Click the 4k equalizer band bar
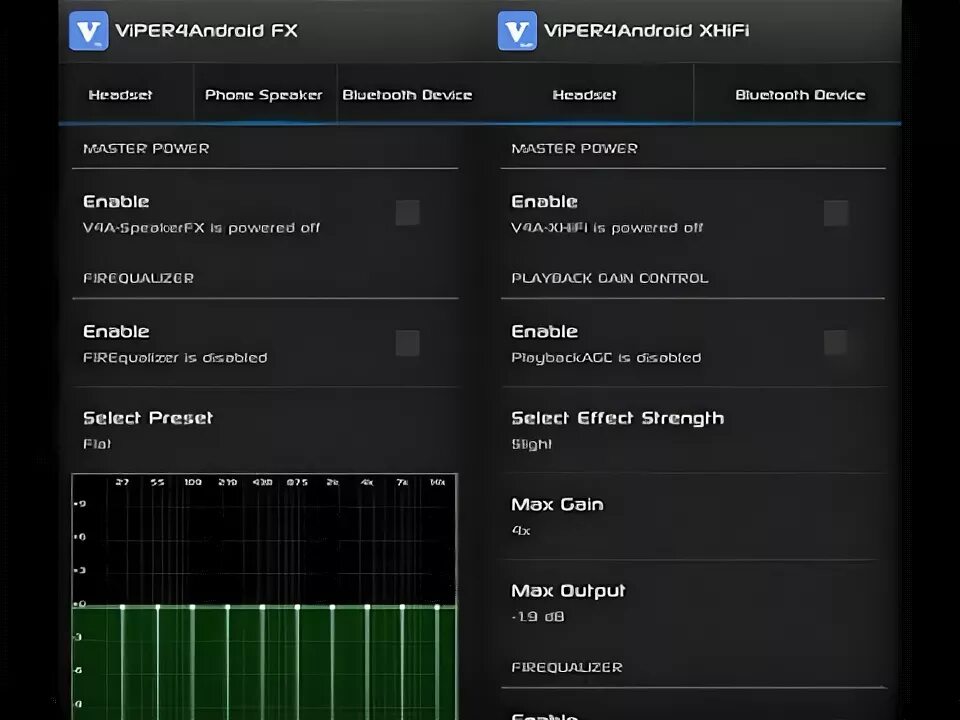This screenshot has height=720, width=960. [x=367, y=661]
